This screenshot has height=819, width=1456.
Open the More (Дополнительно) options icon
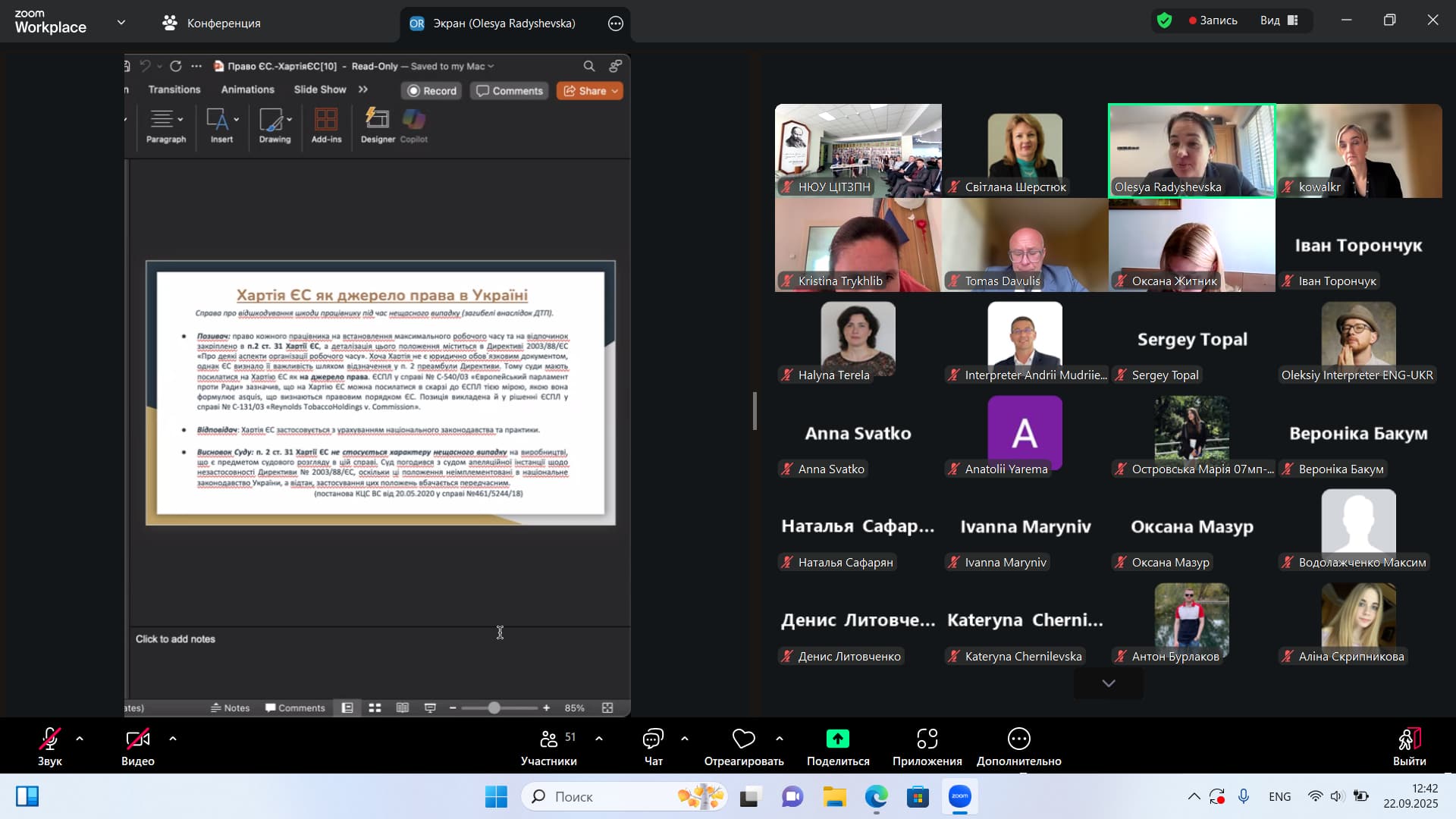1018,739
